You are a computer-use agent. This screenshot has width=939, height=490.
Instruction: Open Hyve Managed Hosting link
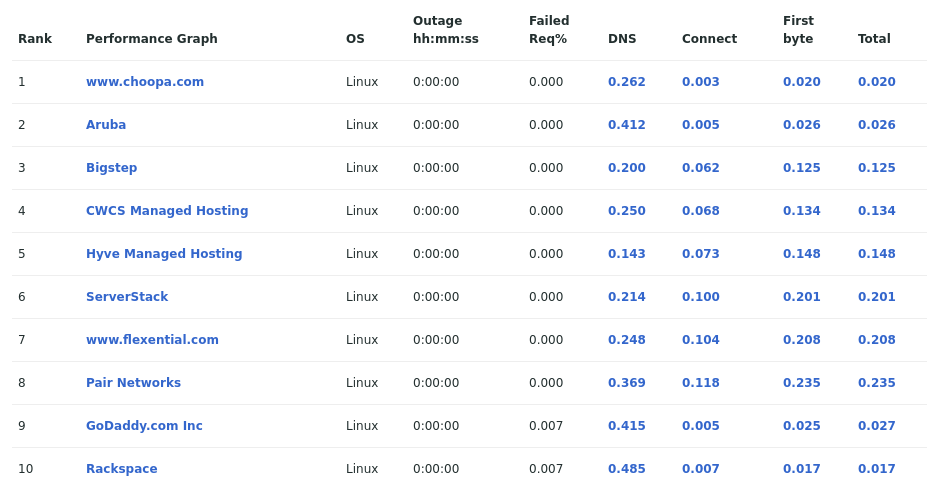164,254
